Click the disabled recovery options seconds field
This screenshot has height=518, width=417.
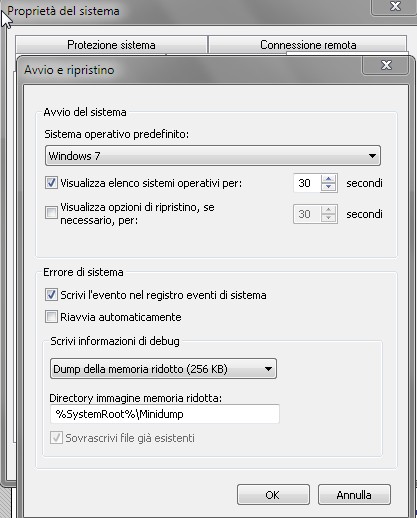307,214
